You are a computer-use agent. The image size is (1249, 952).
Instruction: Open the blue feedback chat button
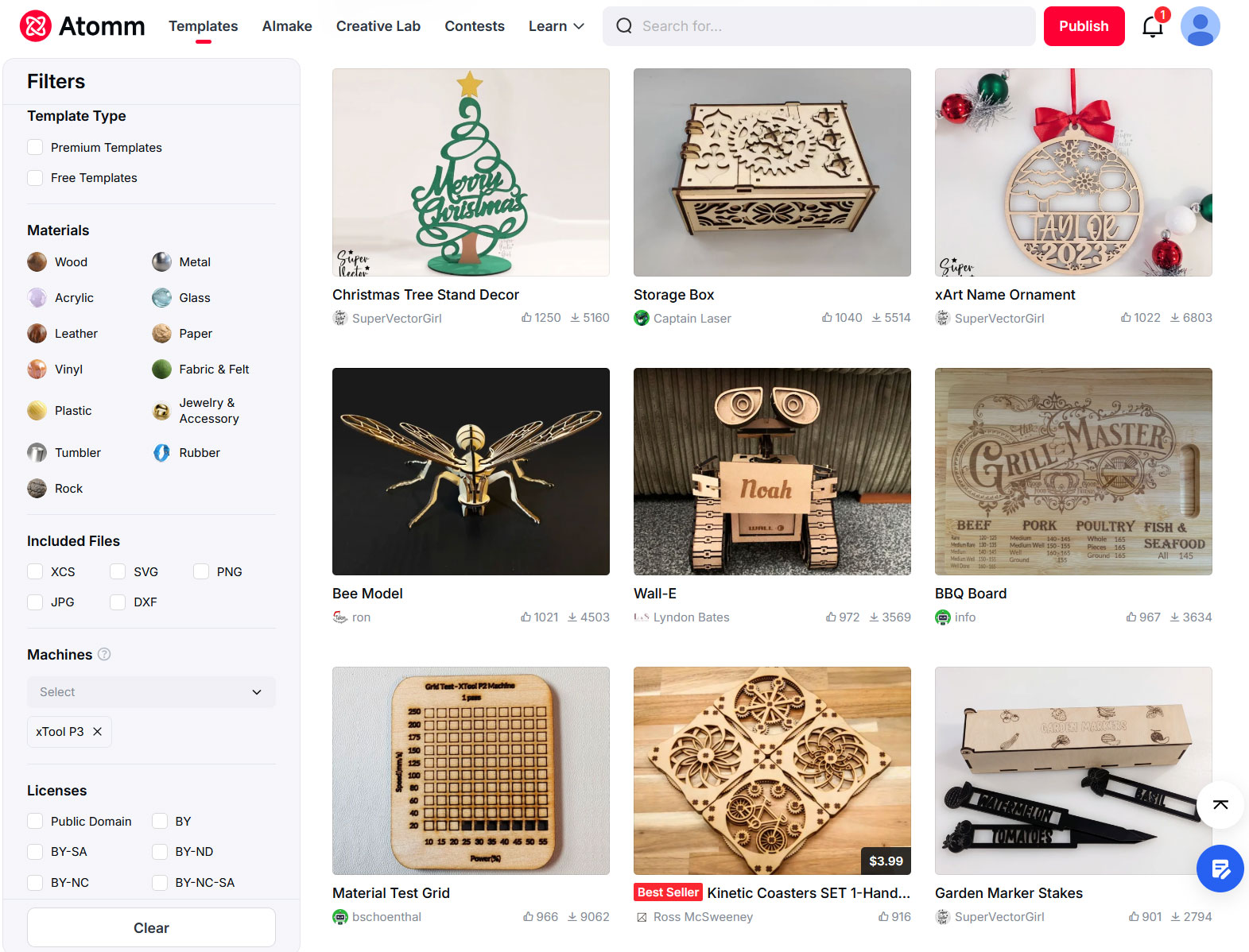tap(1220, 869)
